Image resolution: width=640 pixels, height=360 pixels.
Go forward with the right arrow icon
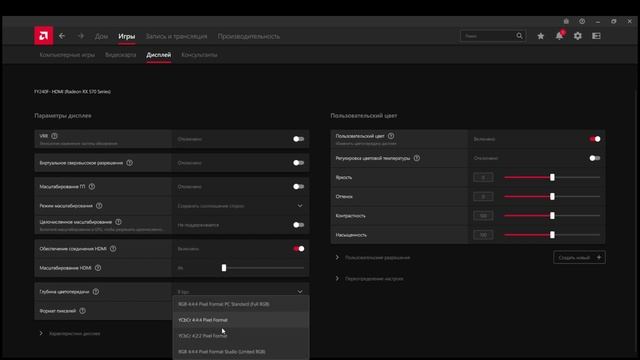click(x=81, y=36)
